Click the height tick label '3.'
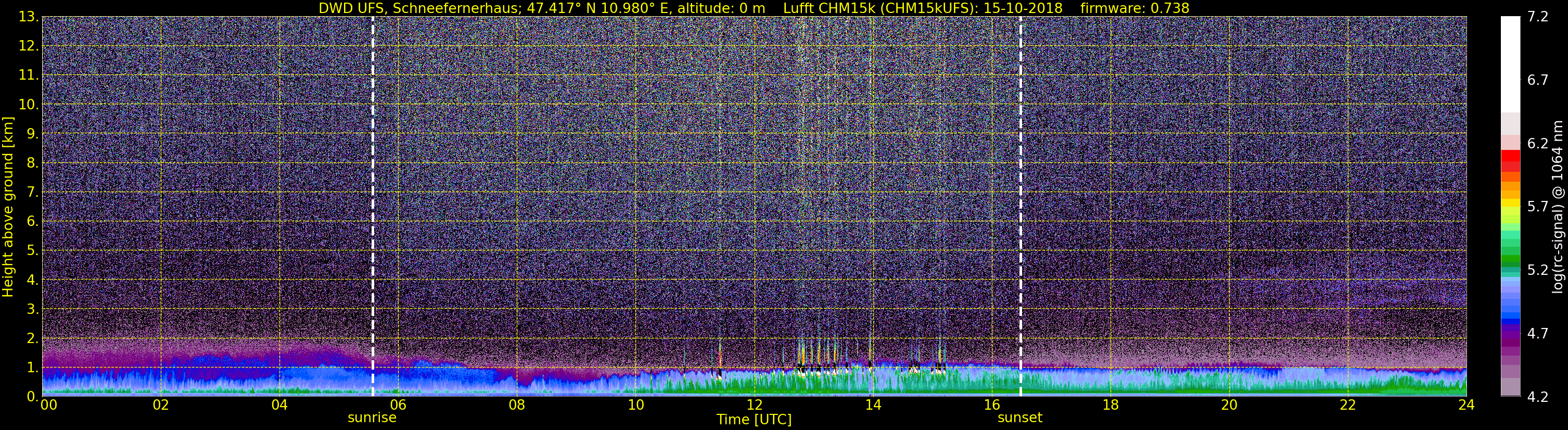Screen dimensions: 1568x430 33,309
